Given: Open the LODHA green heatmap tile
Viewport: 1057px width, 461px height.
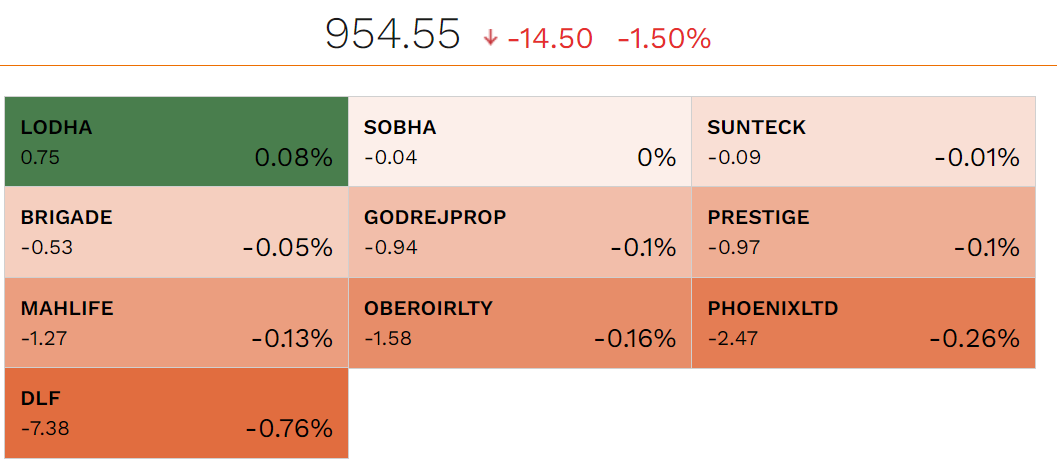Looking at the screenshot, I should [176, 141].
